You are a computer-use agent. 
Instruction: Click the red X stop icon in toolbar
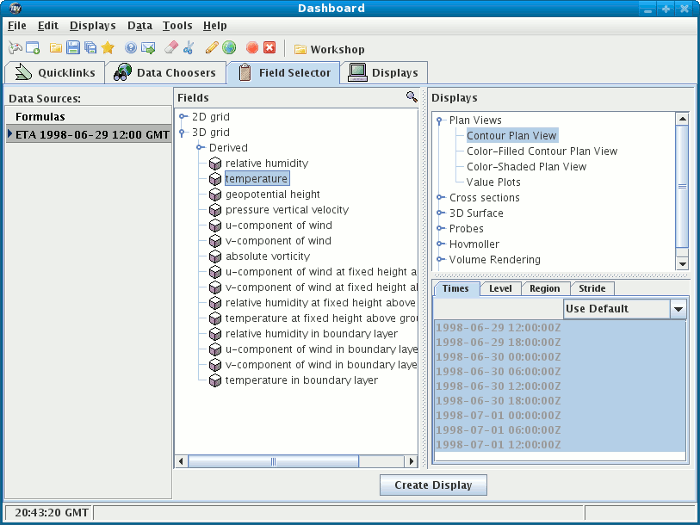coord(269,48)
